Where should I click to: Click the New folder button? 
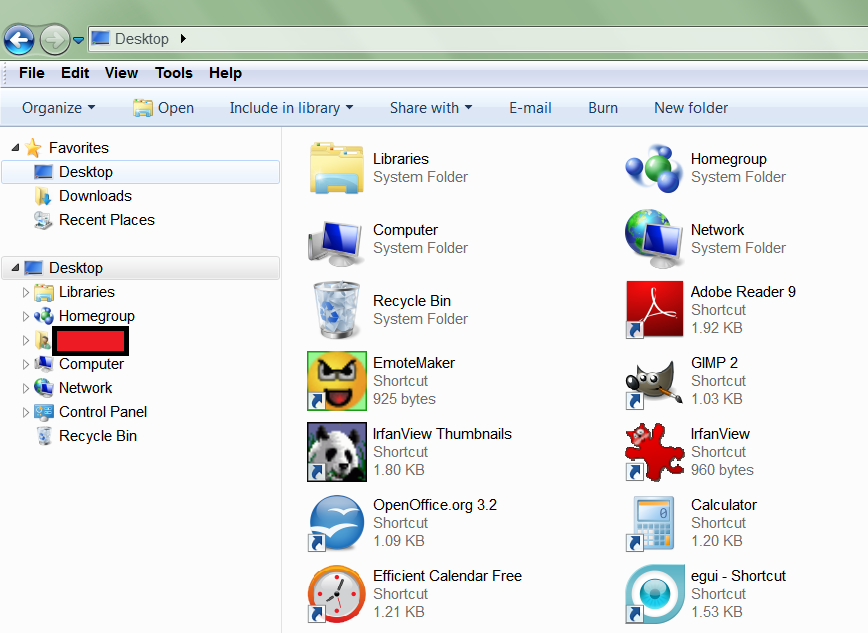pyautogui.click(x=691, y=108)
